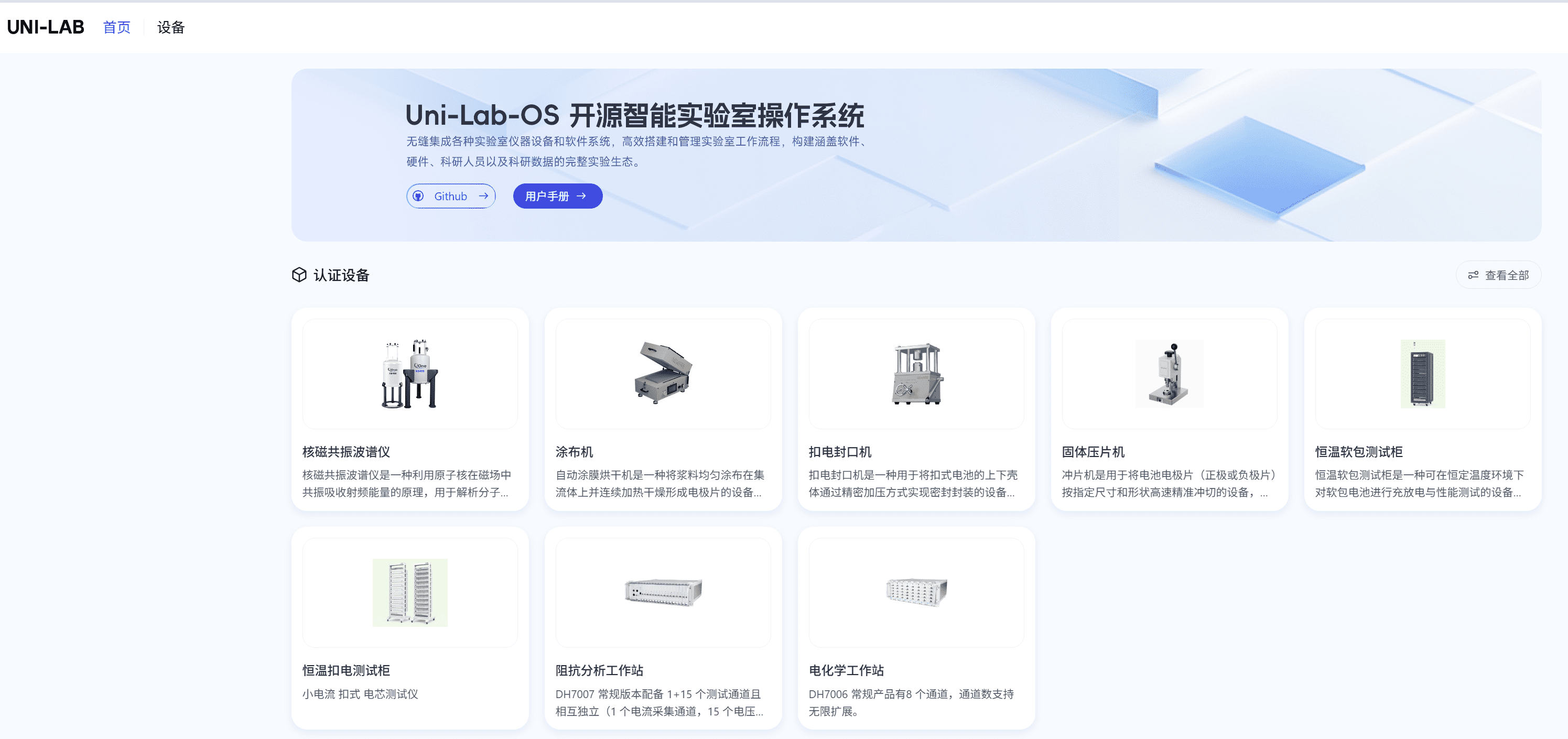1568x739 pixels.
Task: Open the 核磁共振波谱仪 device image
Action: 409,374
